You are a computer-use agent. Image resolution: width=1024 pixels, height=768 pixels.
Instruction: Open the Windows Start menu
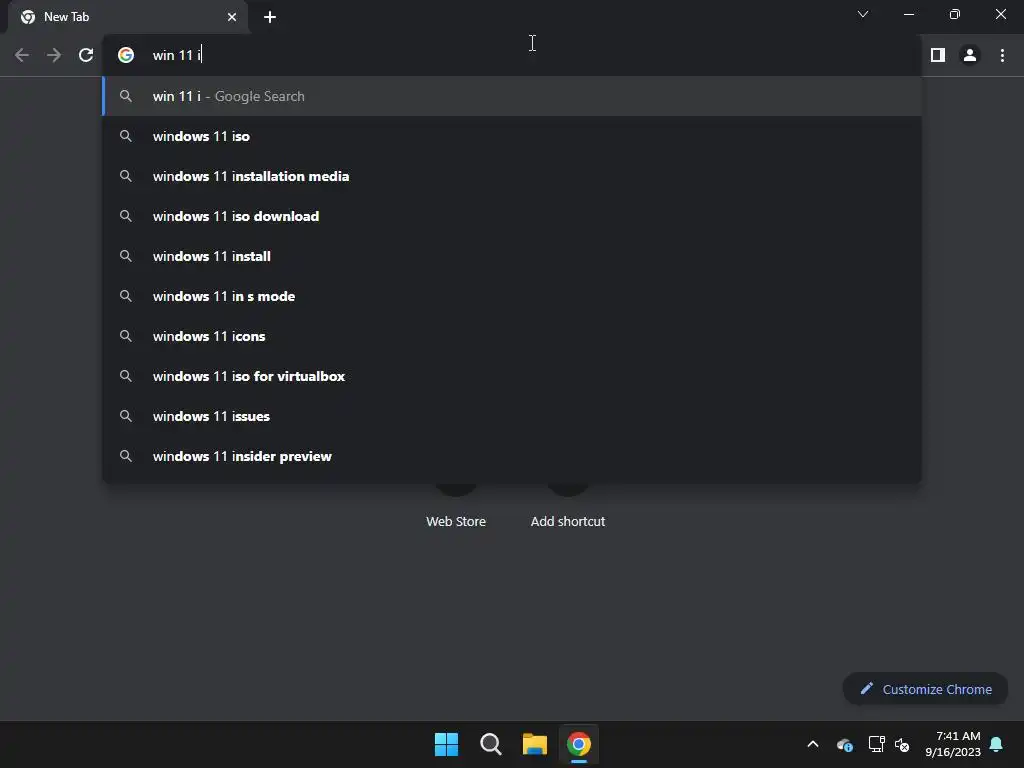point(447,744)
